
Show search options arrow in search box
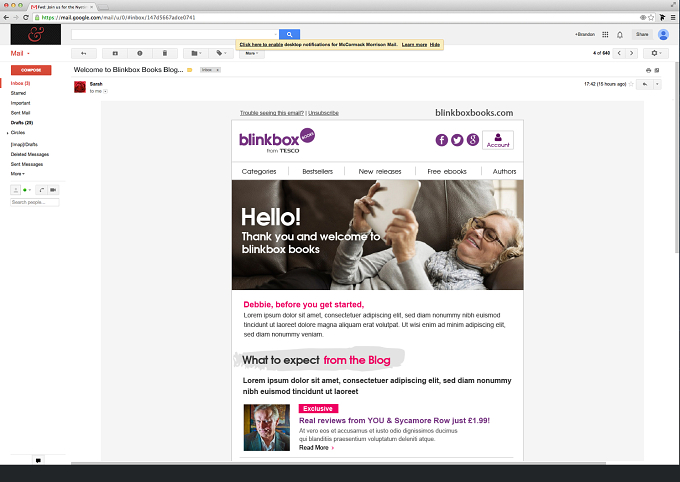[x=275, y=34]
